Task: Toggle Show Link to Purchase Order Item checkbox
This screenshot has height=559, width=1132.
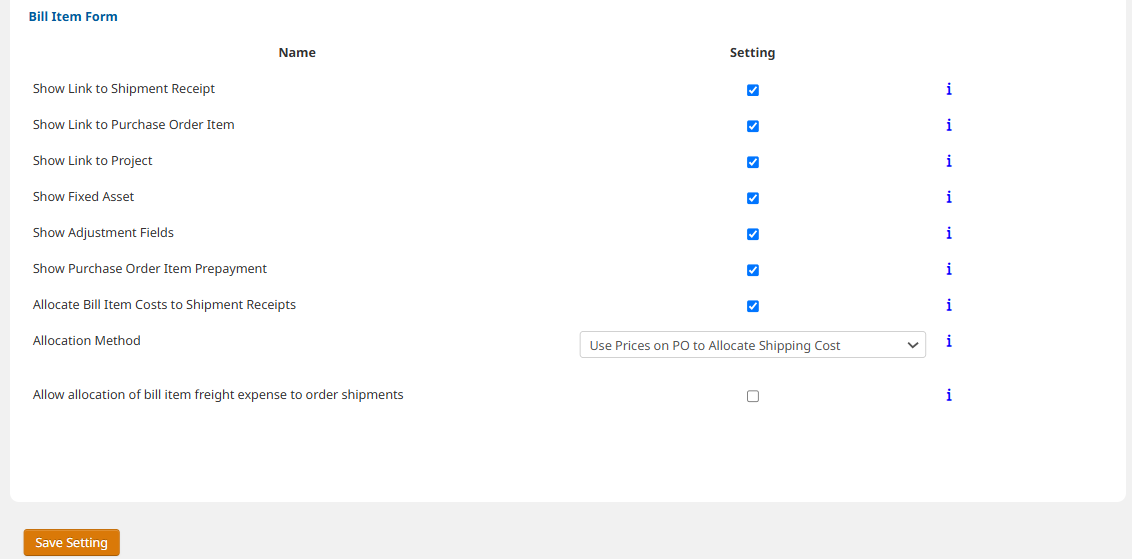Action: point(752,126)
